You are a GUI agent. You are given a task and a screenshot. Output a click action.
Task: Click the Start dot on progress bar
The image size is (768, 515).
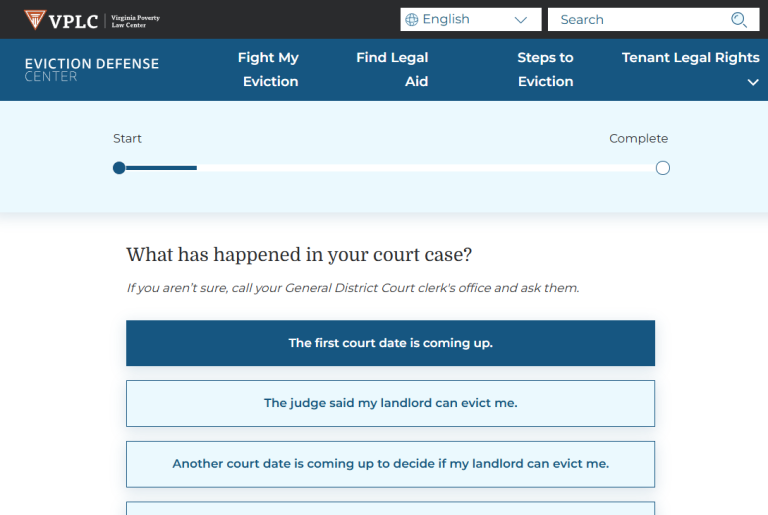pyautogui.click(x=119, y=168)
